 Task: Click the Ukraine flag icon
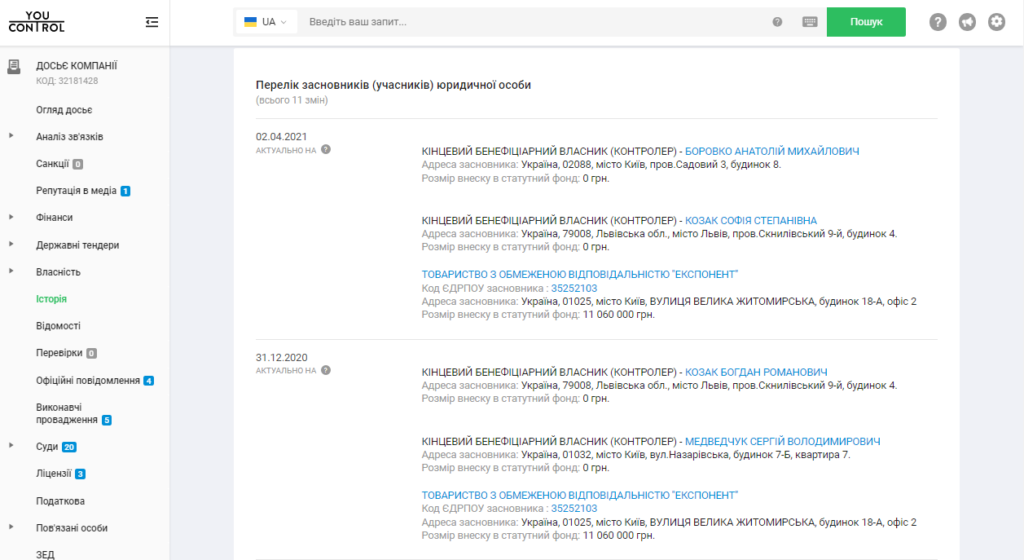tap(250, 22)
